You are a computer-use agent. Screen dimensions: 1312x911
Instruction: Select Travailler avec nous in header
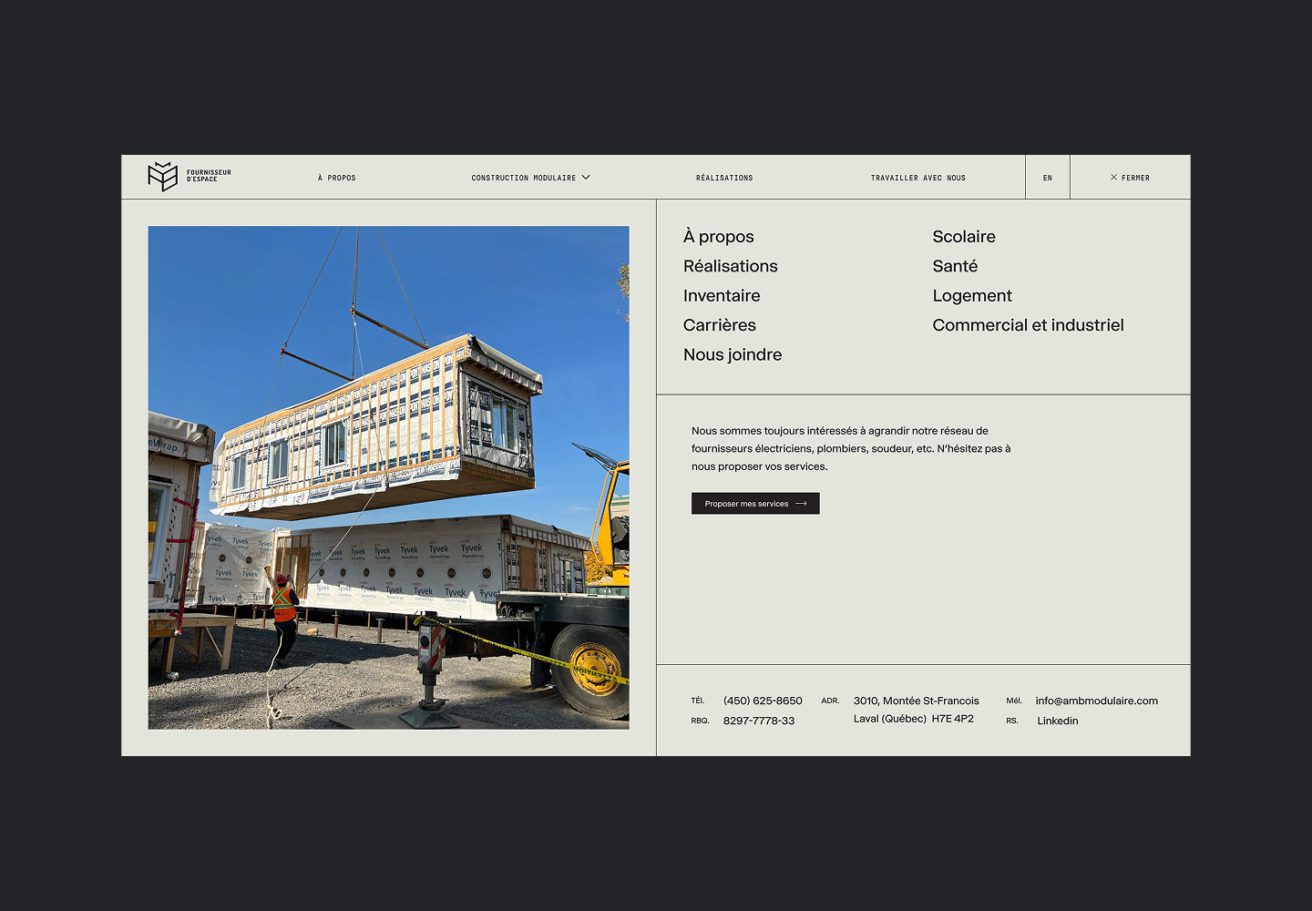tap(917, 178)
